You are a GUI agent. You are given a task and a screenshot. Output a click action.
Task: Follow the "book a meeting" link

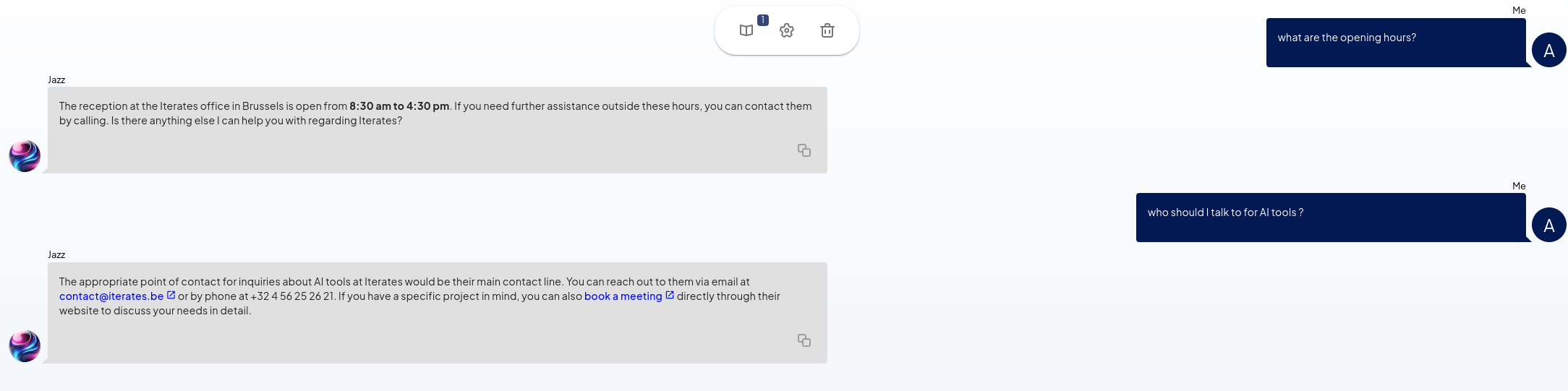[623, 296]
